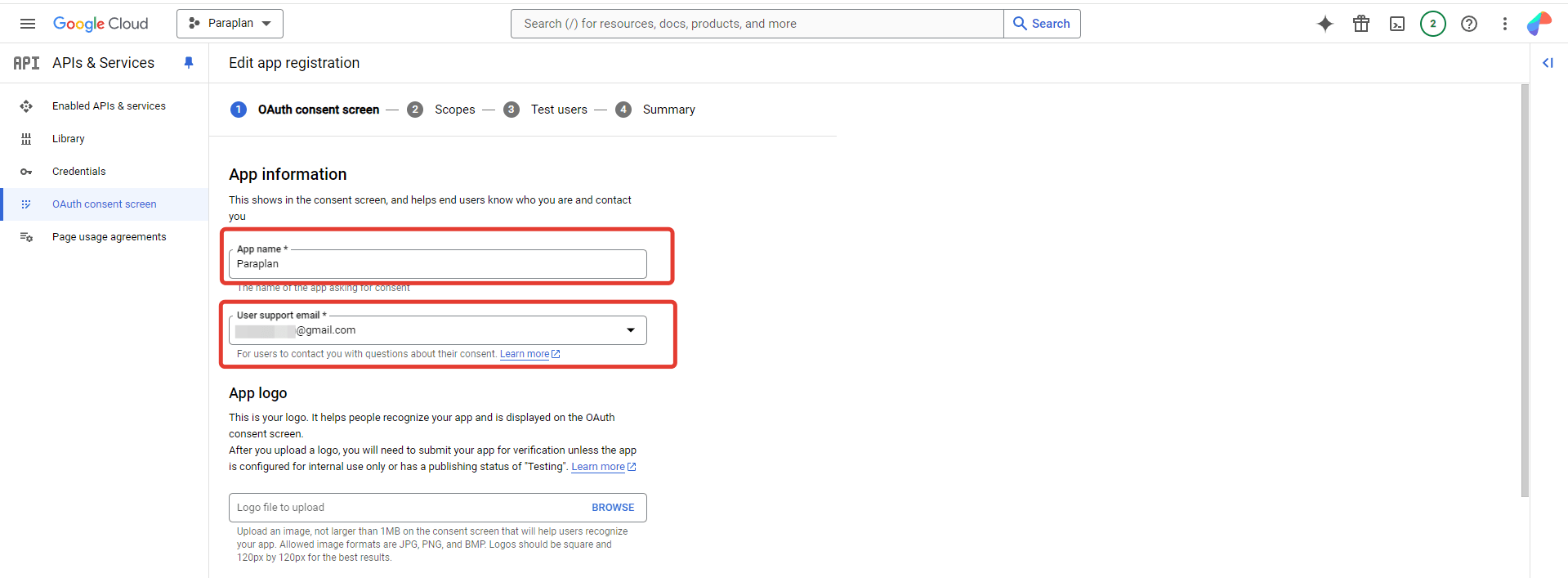This screenshot has height=578, width=1568.
Task: Click the BROWSE button for logo upload
Action: 613,508
